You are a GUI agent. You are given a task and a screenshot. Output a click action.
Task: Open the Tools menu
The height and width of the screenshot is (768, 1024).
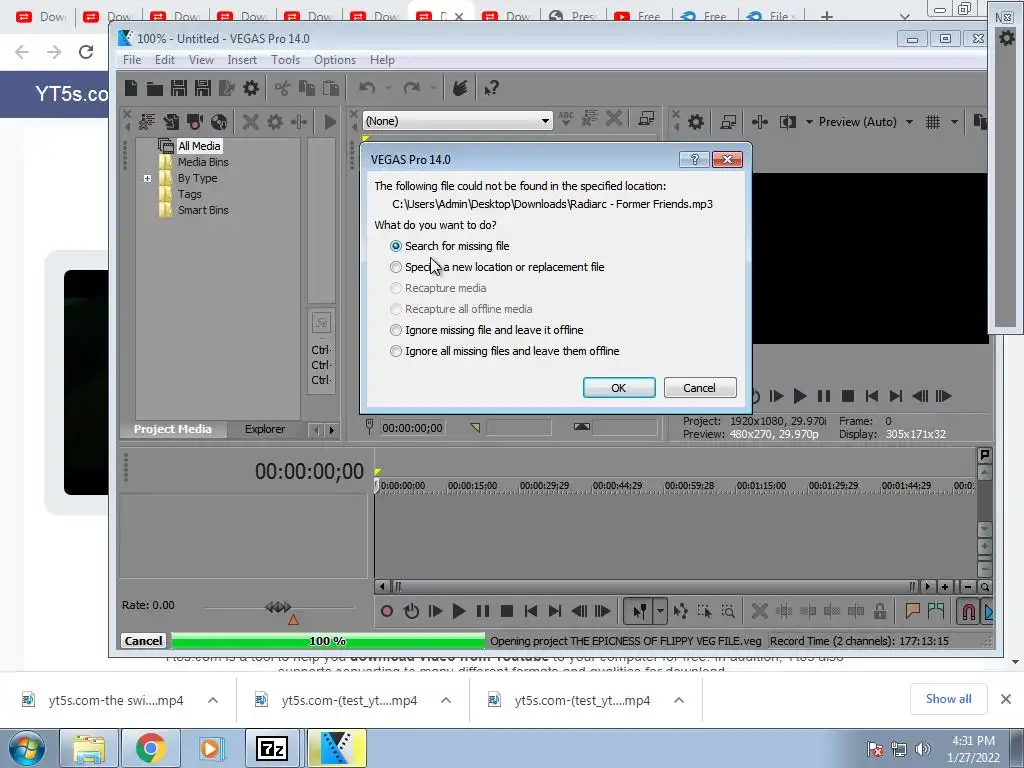tap(285, 59)
